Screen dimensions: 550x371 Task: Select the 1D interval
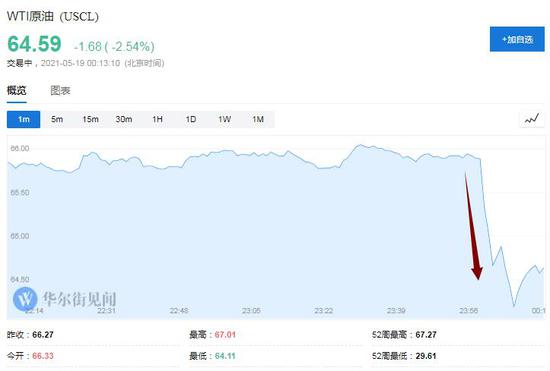[x=191, y=119]
